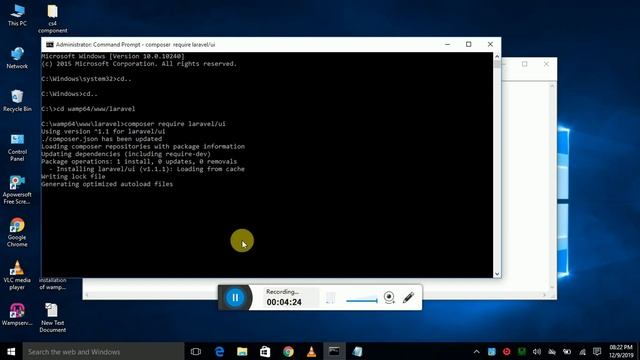Open Task View from taskbar

click(196, 351)
